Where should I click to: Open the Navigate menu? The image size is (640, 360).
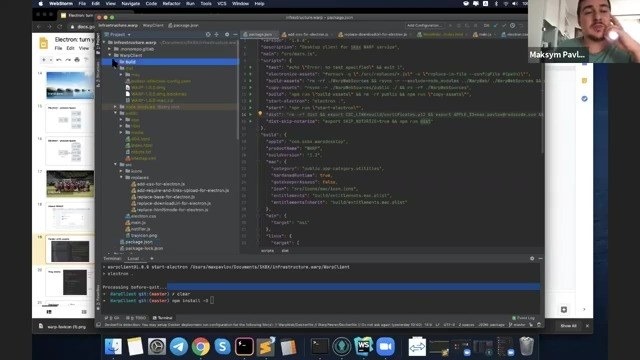click(x=131, y=4)
